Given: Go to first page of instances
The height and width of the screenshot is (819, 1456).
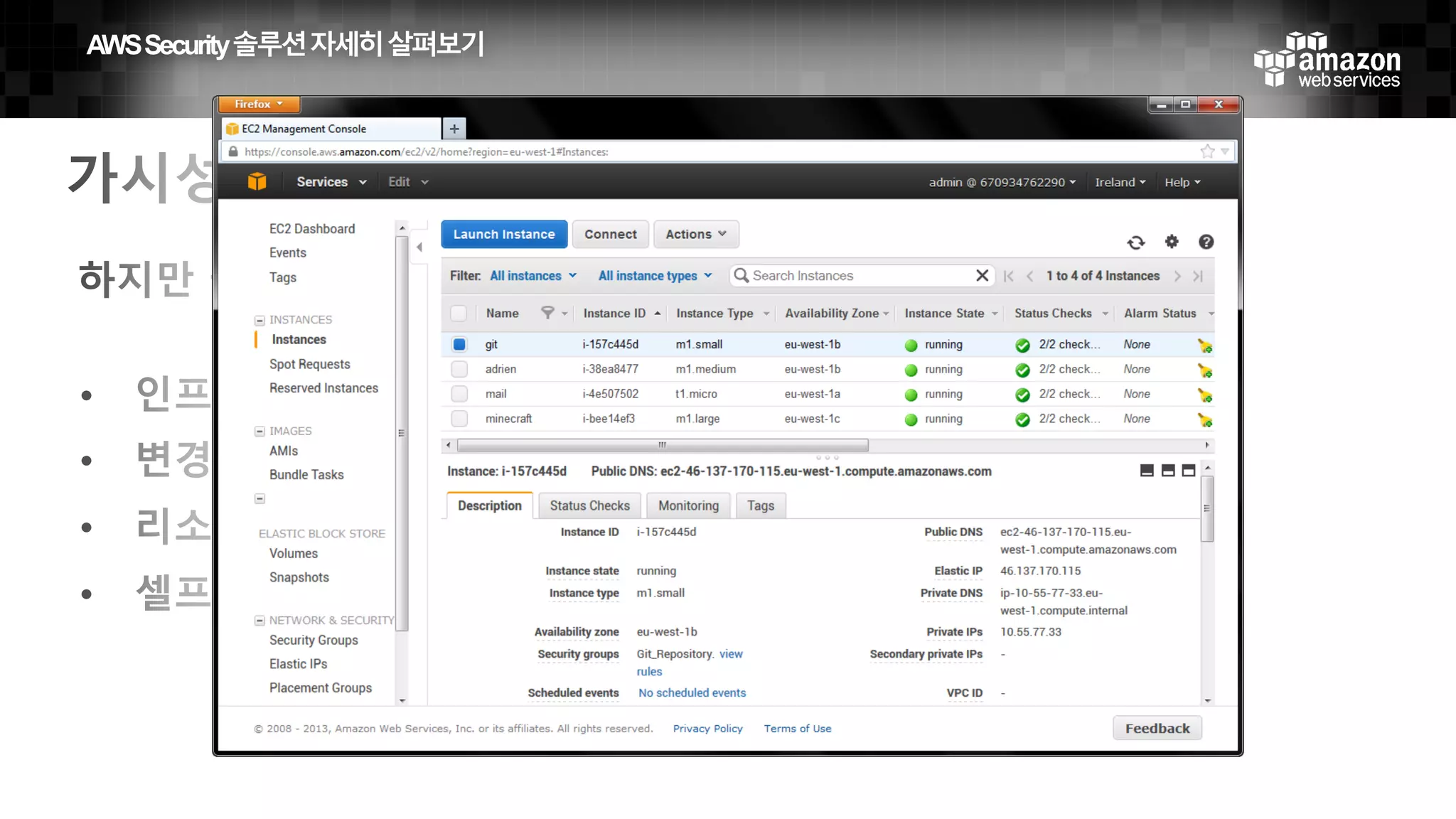Looking at the screenshot, I should click(x=1008, y=277).
